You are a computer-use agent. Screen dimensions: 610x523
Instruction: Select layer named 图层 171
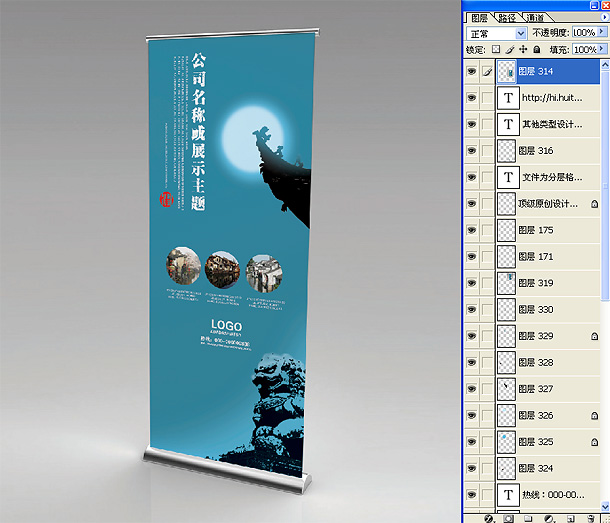(x=536, y=256)
